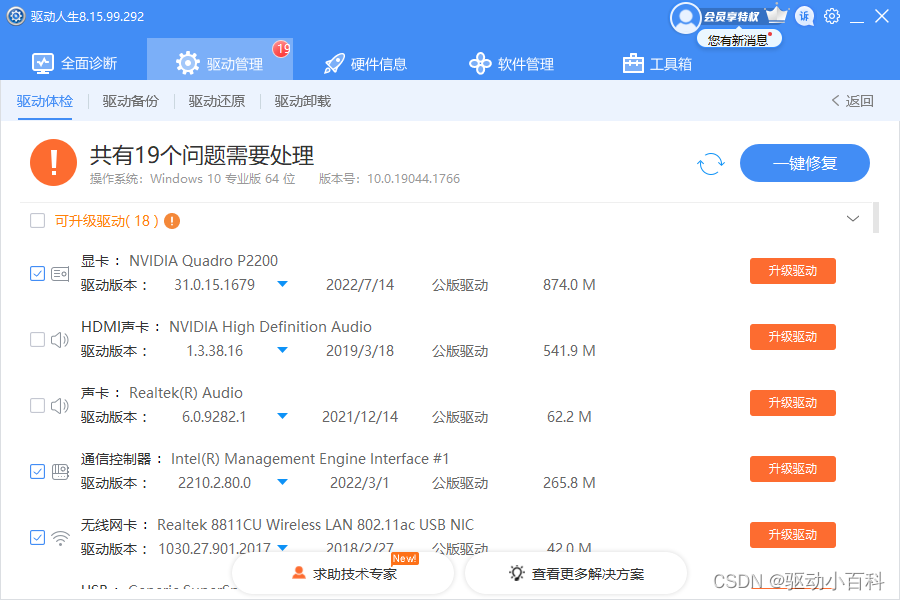Screen dimensions: 900x600
Task: Click the 一键修复 button
Action: coord(805,163)
